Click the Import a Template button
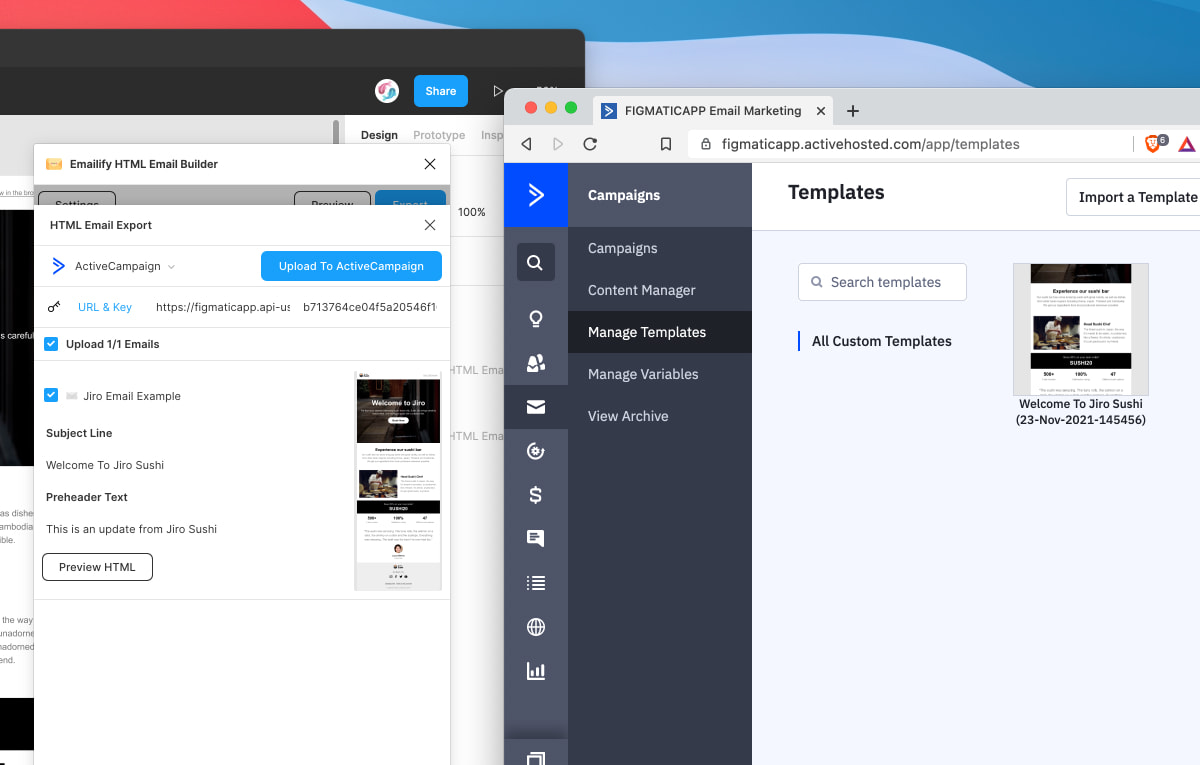This screenshot has height=765, width=1200. point(1133,197)
